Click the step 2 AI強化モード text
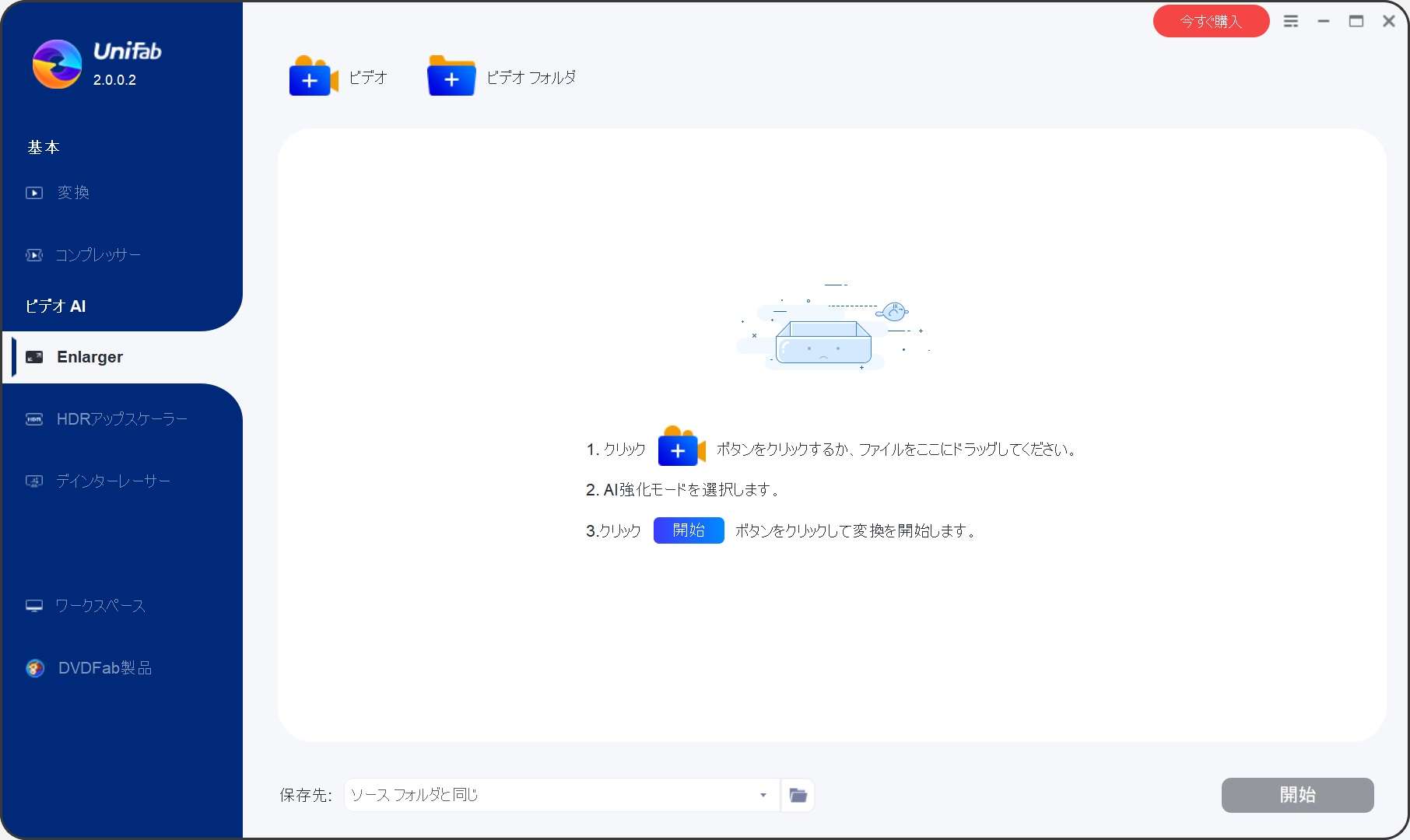 coord(682,490)
